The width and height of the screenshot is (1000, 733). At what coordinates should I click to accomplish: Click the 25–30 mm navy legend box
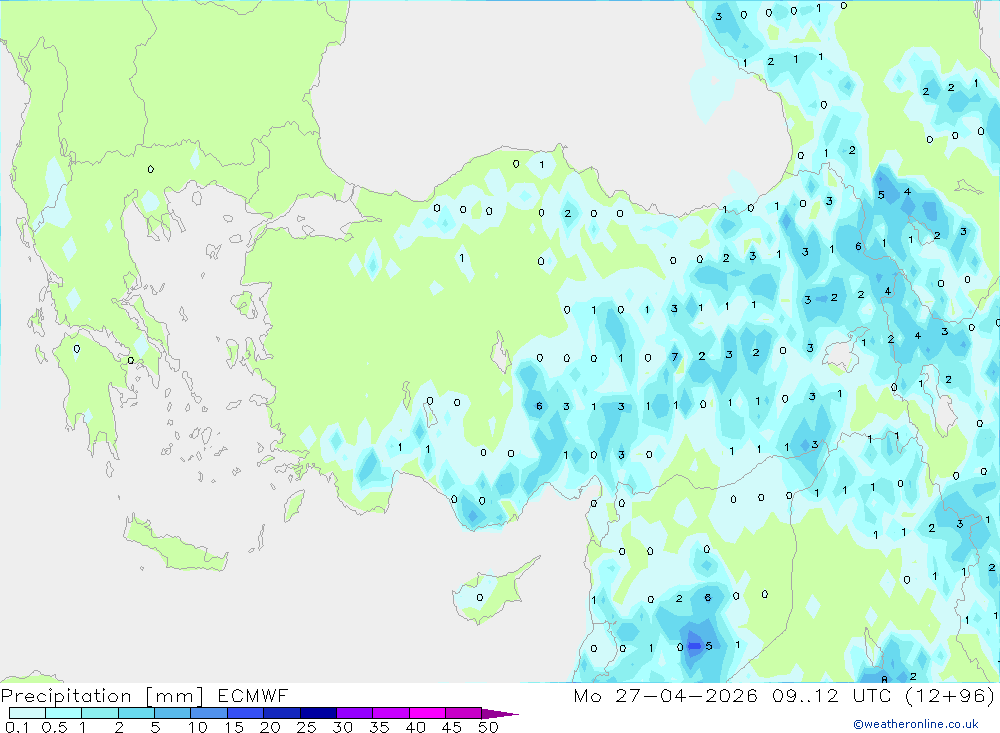(318, 713)
